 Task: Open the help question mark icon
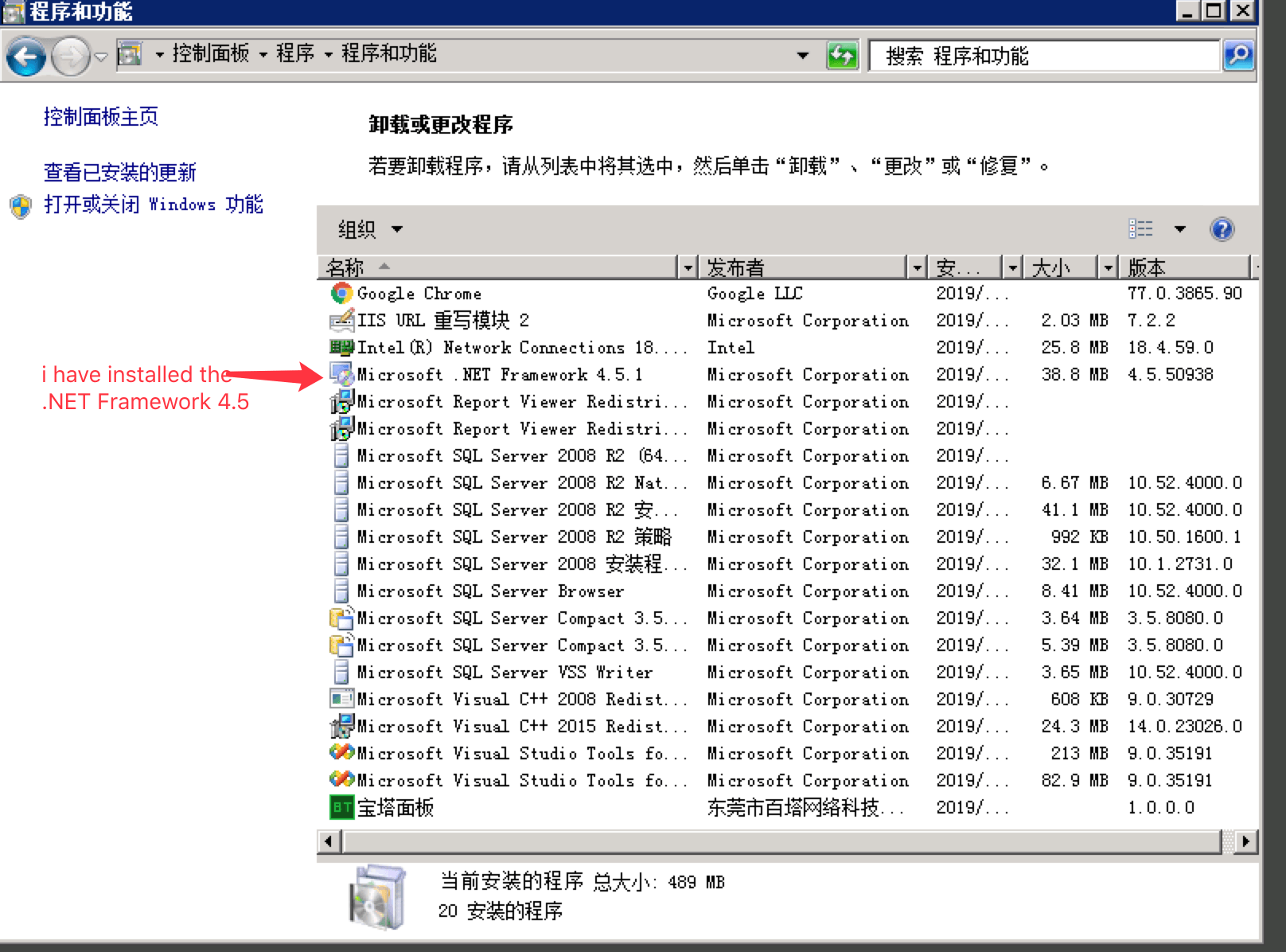click(x=1222, y=229)
